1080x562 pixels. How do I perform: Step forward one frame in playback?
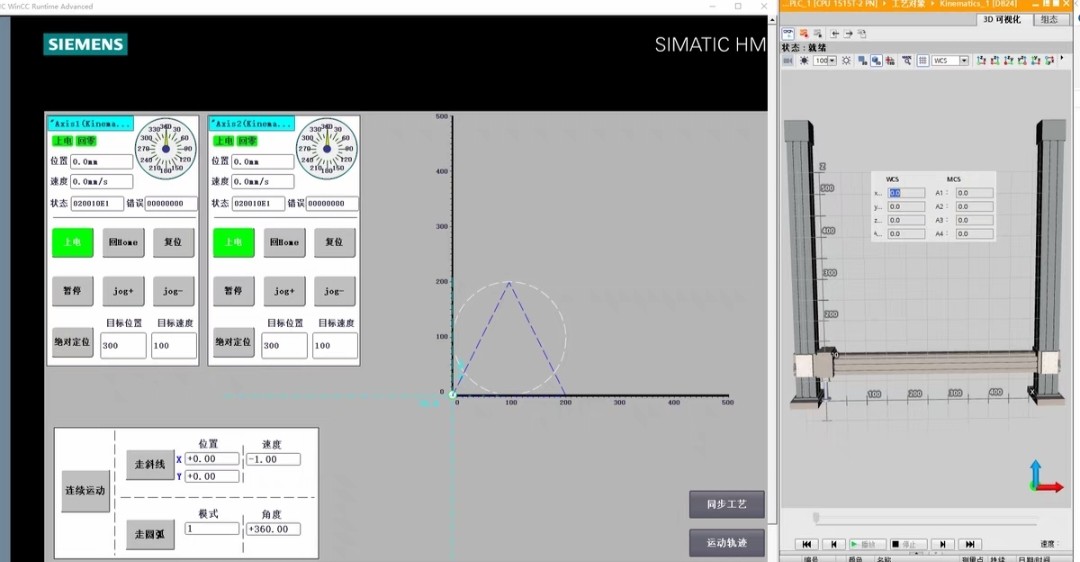click(943, 544)
